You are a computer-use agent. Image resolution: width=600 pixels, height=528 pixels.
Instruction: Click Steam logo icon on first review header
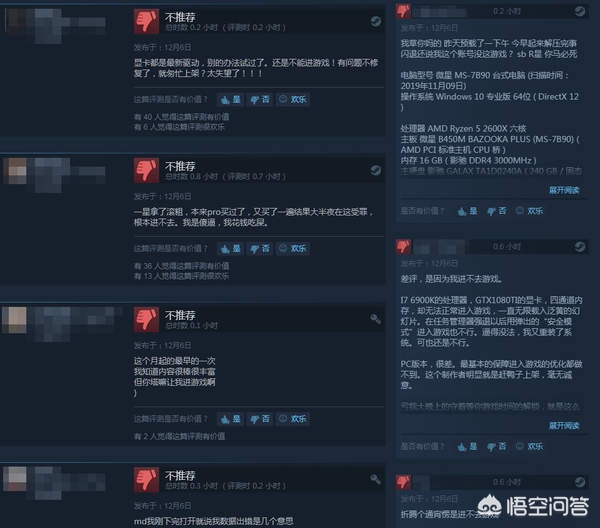pos(375,21)
